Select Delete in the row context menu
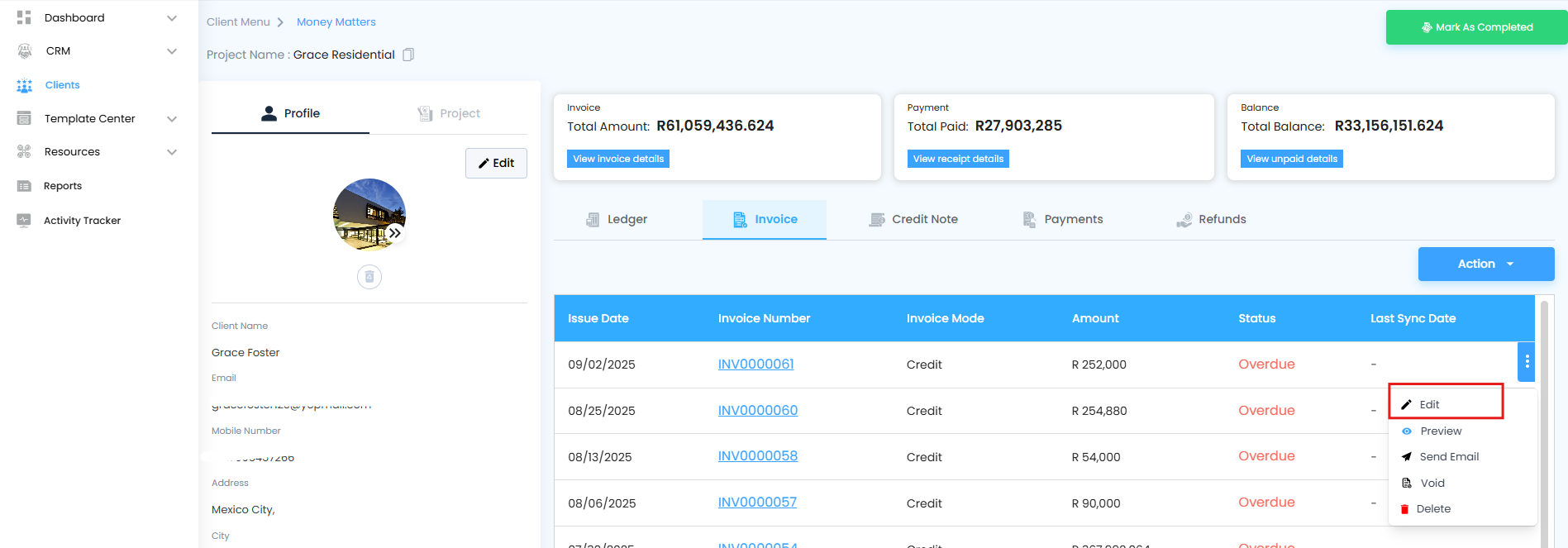 tap(1462, 509)
